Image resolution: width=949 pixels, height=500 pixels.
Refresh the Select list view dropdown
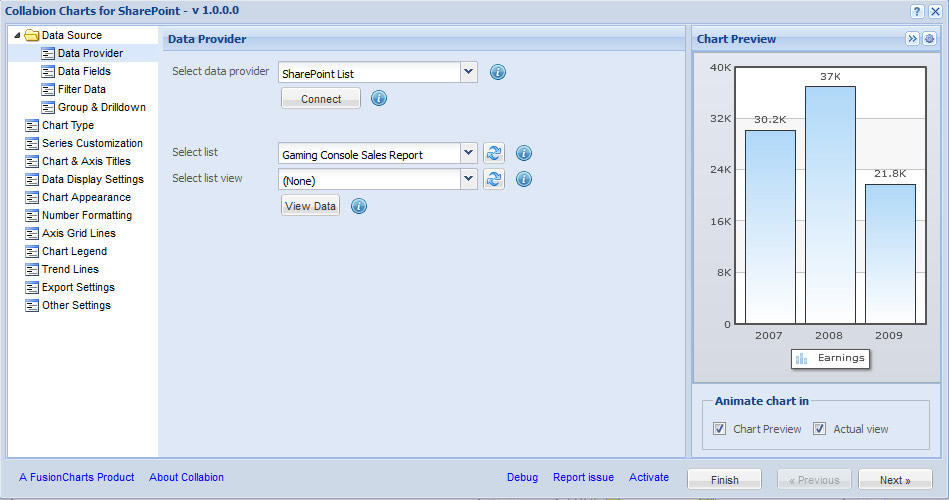[x=494, y=179]
